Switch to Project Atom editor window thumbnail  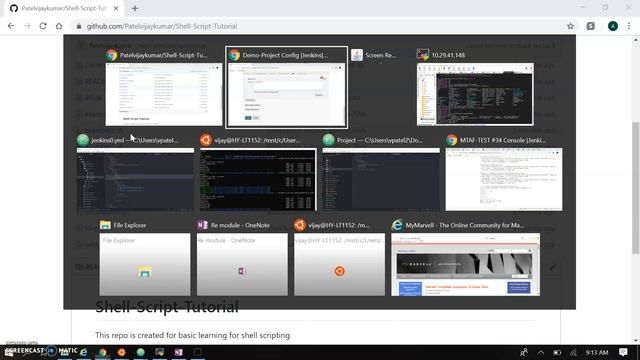tap(381, 179)
